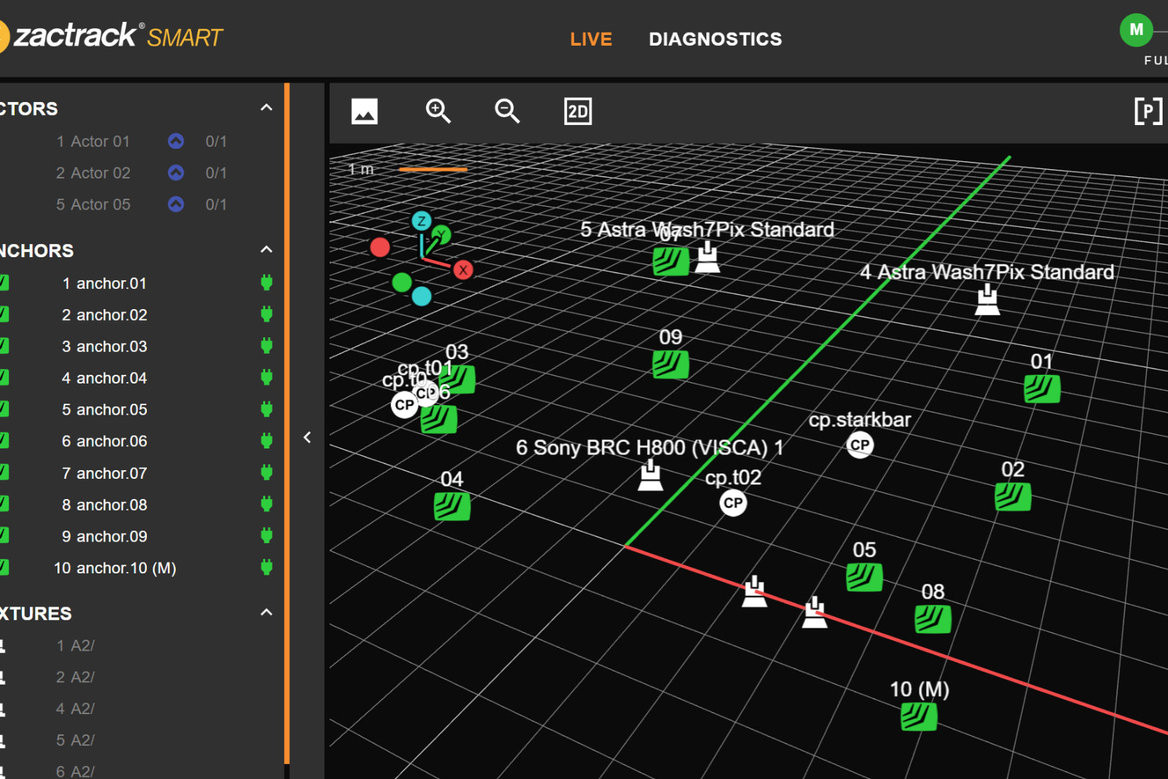This screenshot has height=779, width=1168.
Task: Click the red sphere on the axis gizmo
Action: [380, 247]
